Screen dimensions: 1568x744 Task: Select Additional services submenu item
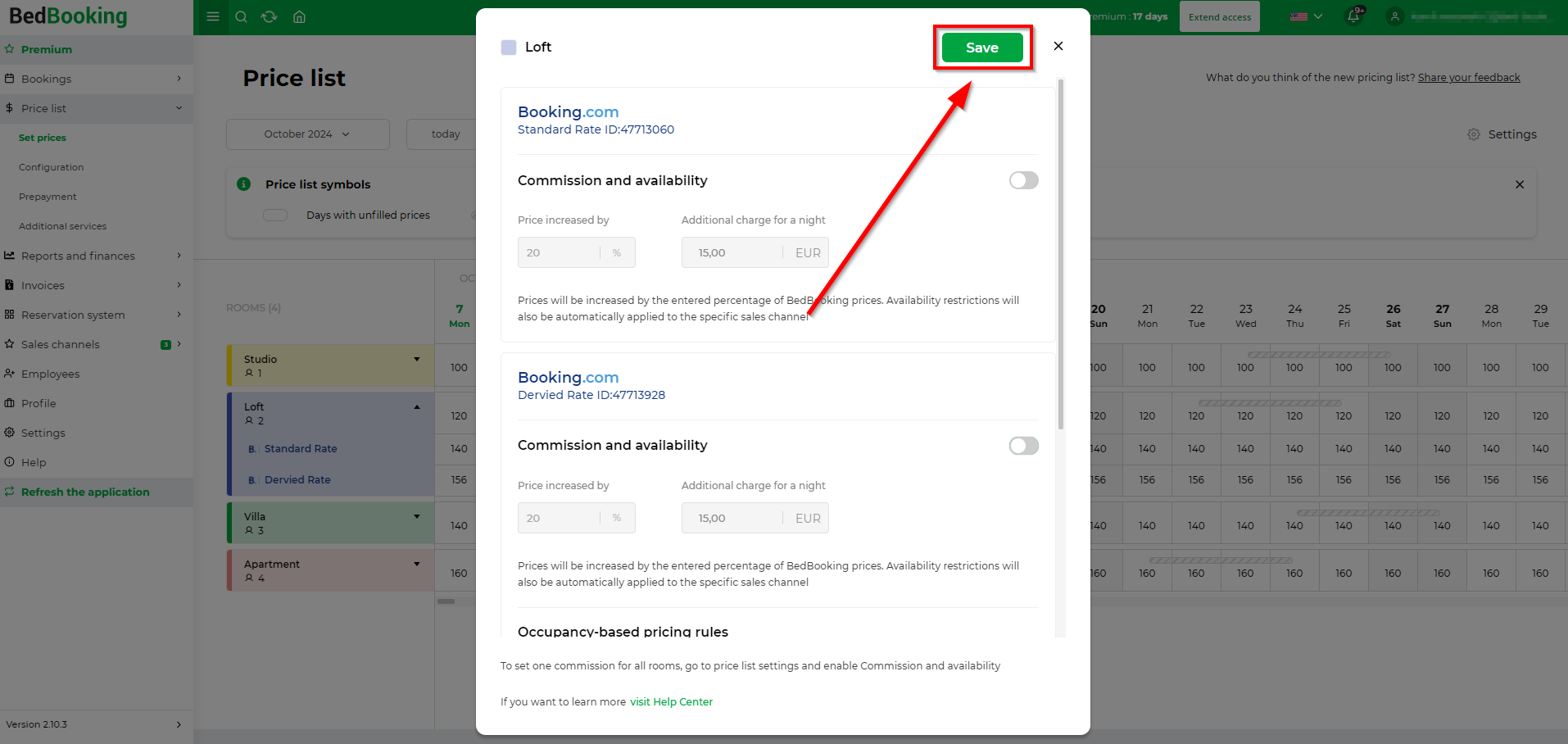(x=63, y=226)
